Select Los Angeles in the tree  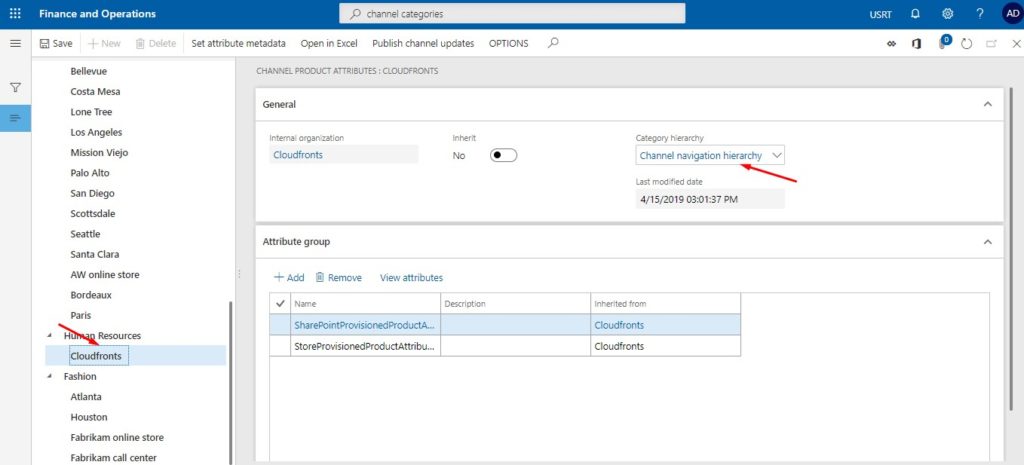point(97,132)
